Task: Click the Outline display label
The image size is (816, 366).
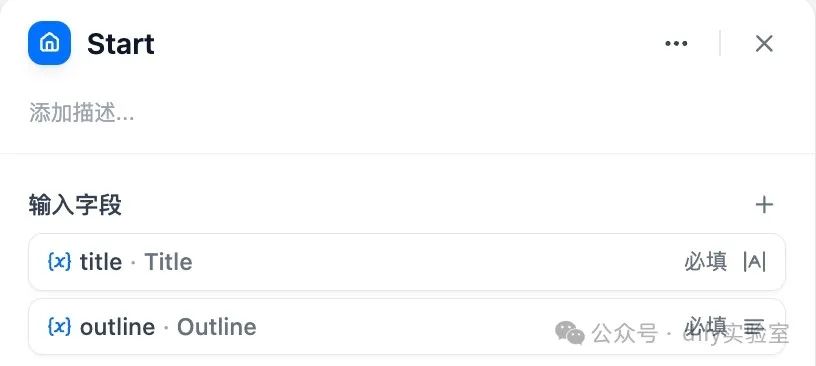Action: [216, 327]
